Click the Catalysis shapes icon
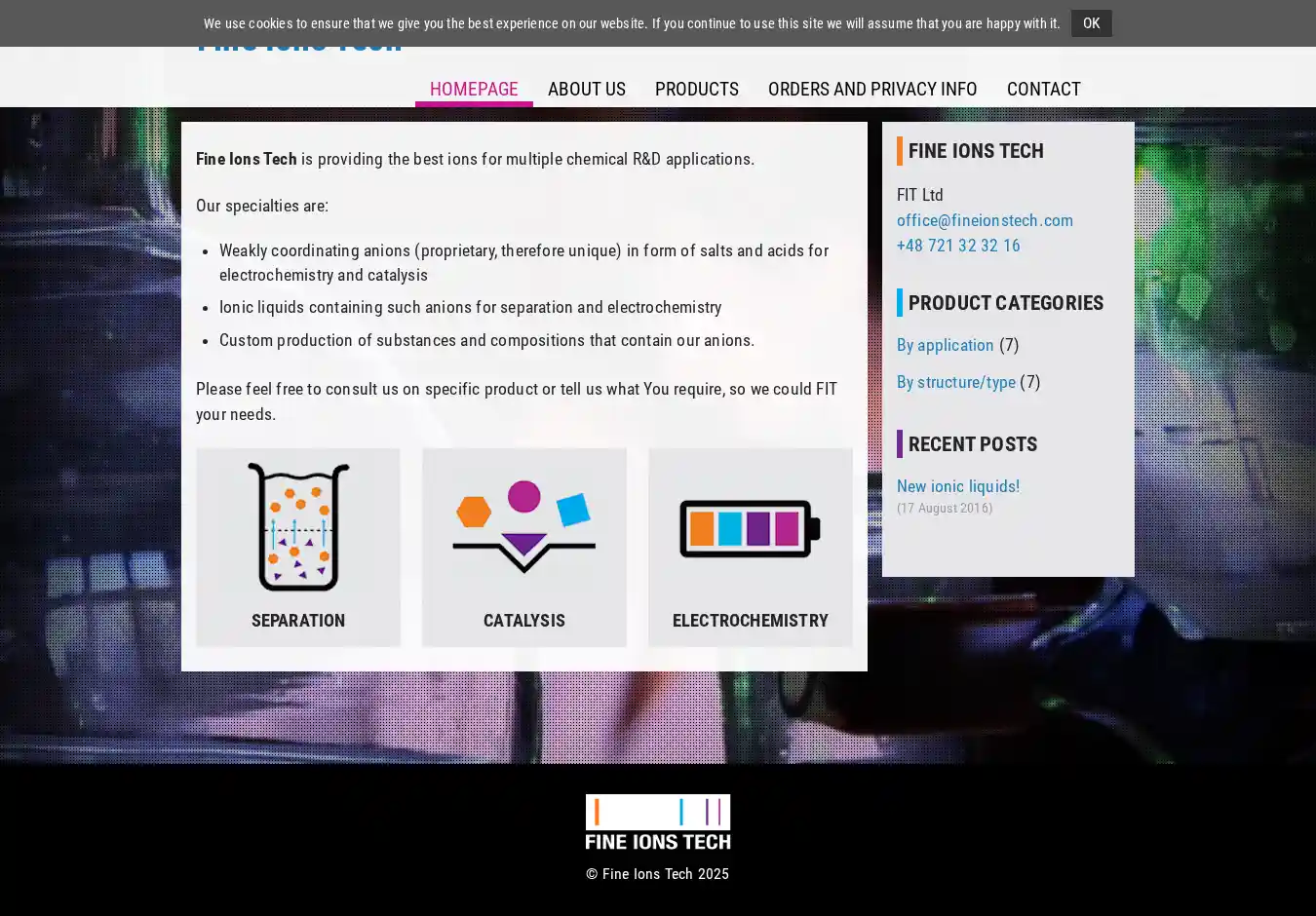Viewport: 1316px width, 916px height. pos(523,527)
